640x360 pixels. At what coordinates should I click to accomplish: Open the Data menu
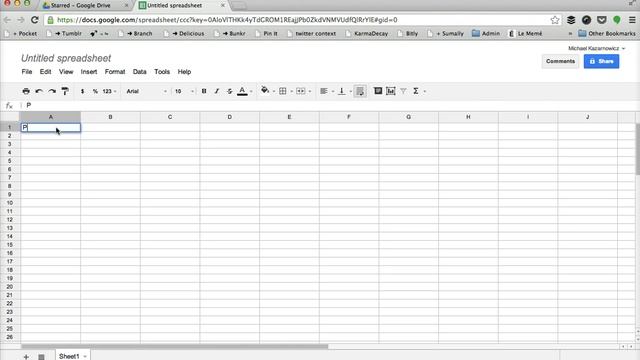coord(140,72)
